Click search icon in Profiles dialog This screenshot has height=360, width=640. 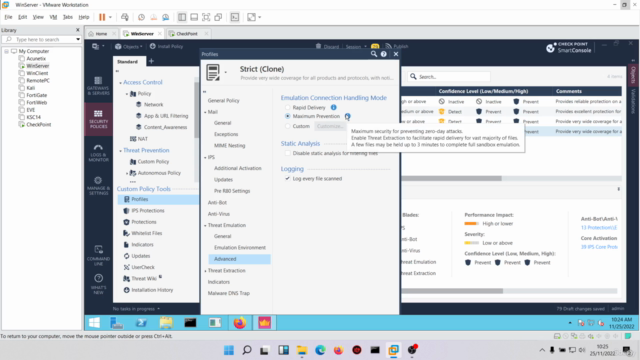[373, 54]
